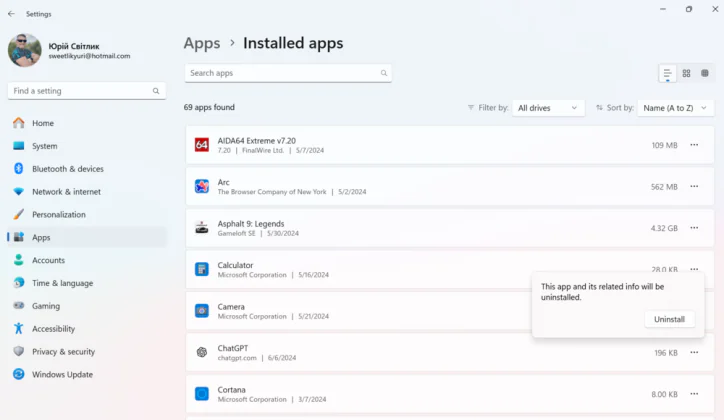This screenshot has height=420, width=724.
Task: Open the Filter by All drives dropdown
Action: pos(548,108)
